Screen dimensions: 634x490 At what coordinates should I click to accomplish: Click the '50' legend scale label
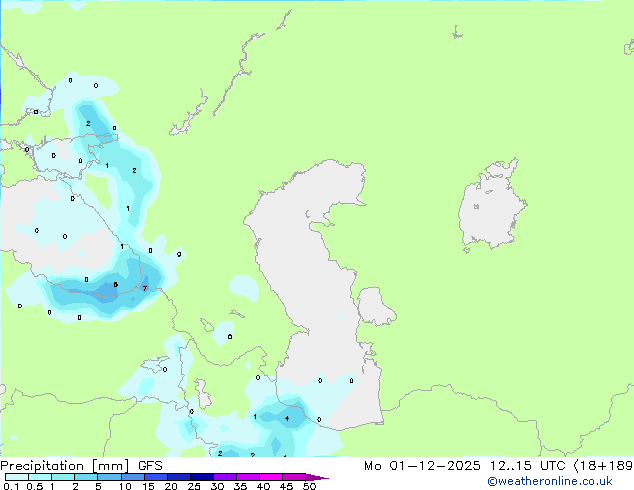[309, 486]
